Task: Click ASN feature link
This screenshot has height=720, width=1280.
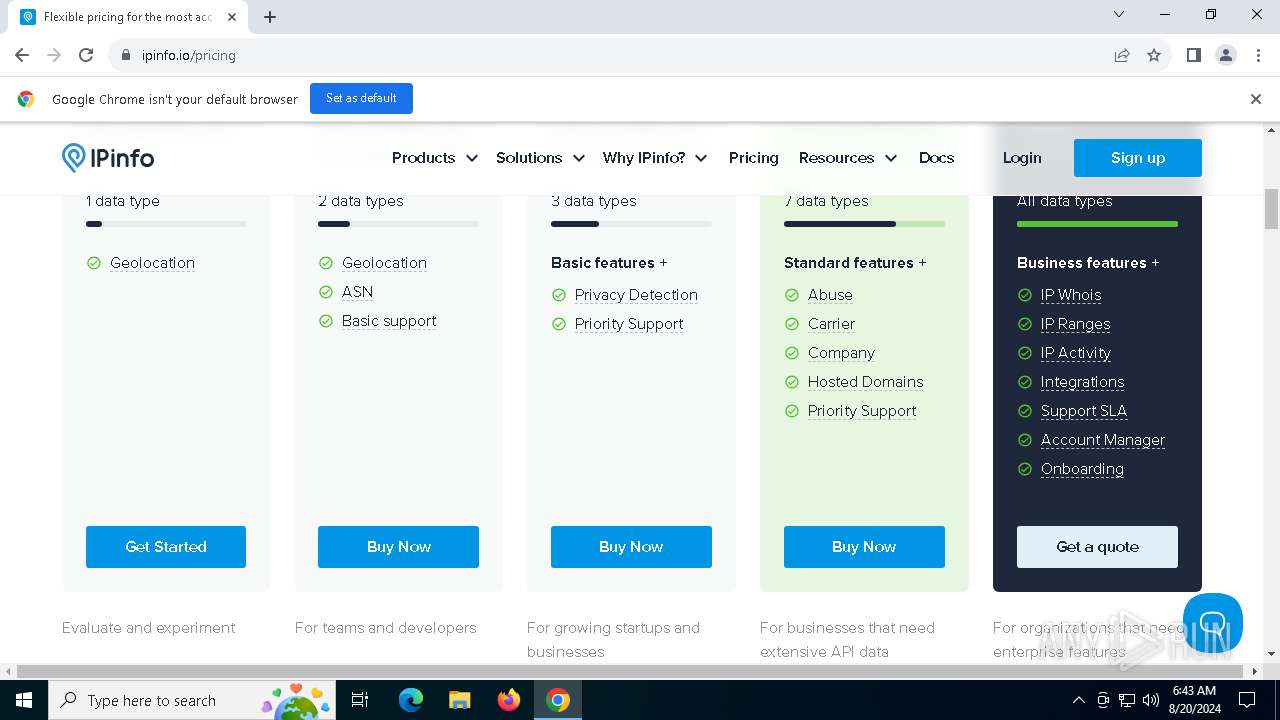Action: coord(357,292)
